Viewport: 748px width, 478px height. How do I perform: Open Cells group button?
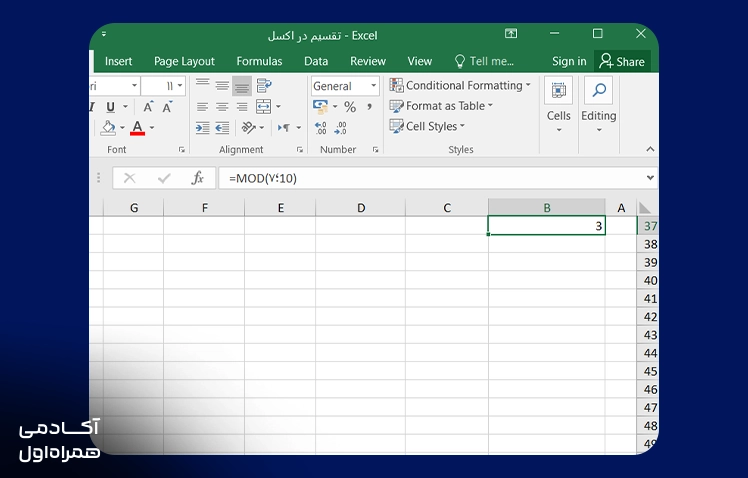[x=559, y=105]
